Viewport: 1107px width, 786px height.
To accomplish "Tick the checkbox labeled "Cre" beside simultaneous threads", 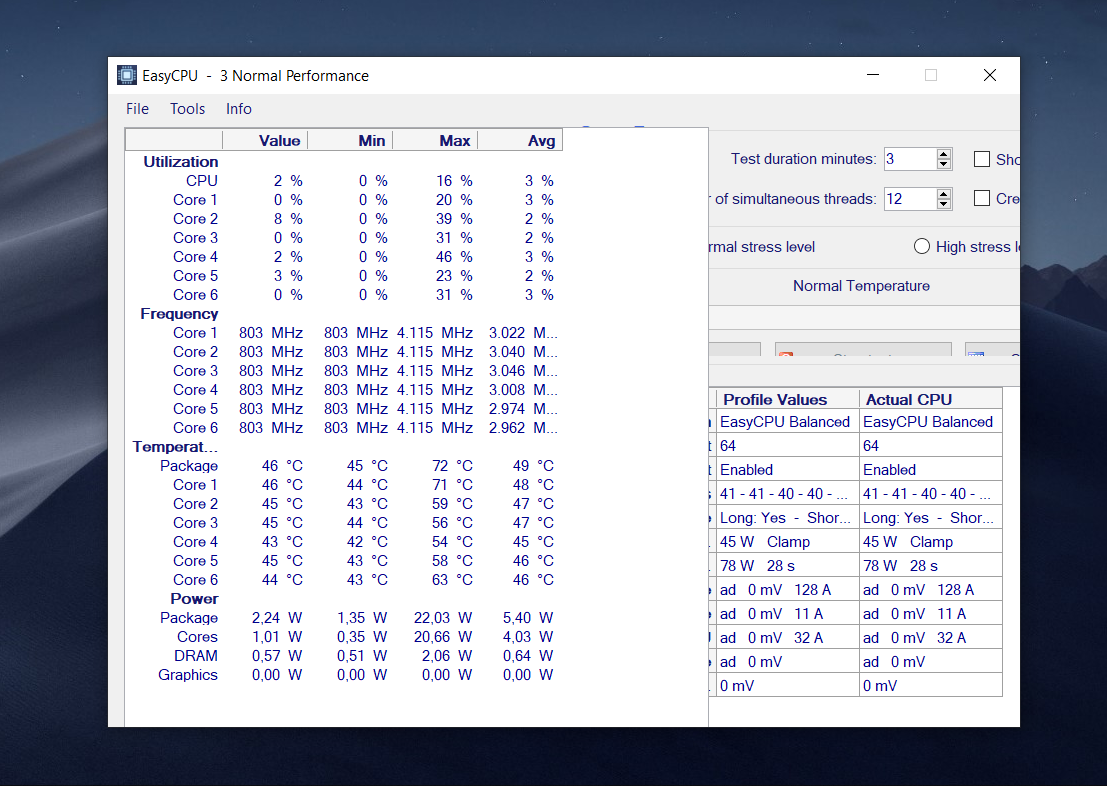I will click(981, 198).
